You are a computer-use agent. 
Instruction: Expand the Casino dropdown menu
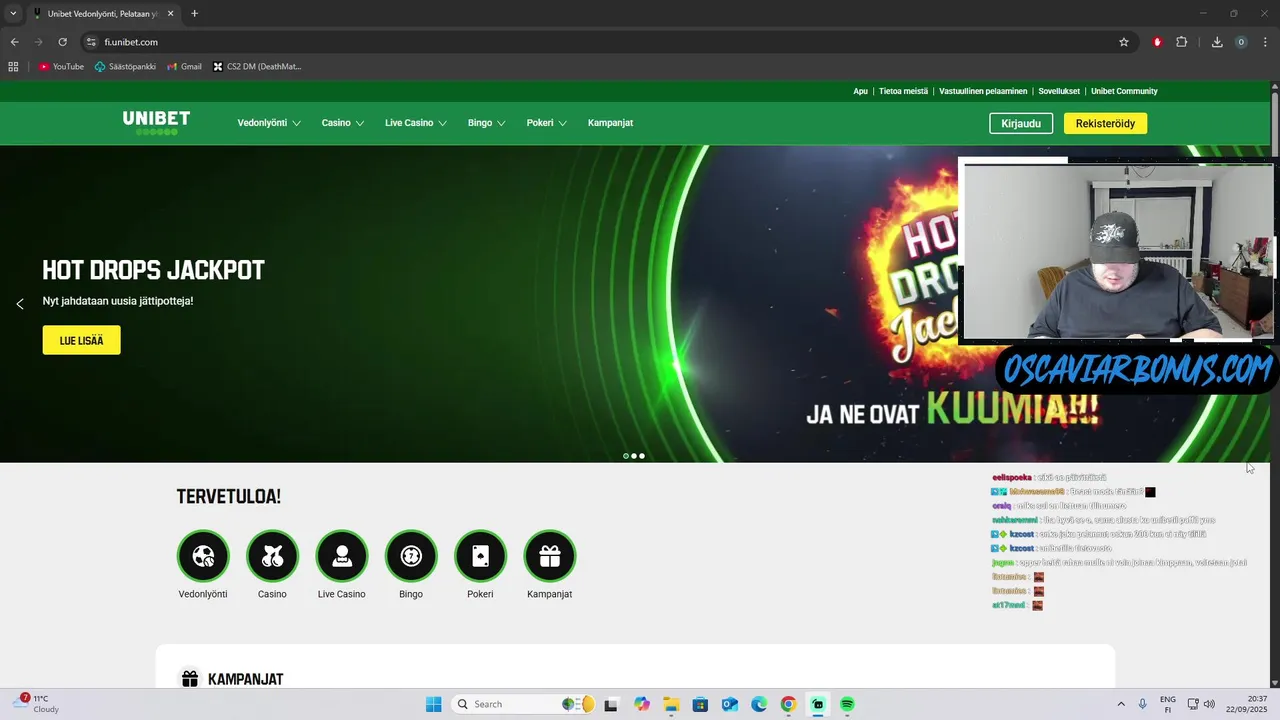pyautogui.click(x=343, y=123)
